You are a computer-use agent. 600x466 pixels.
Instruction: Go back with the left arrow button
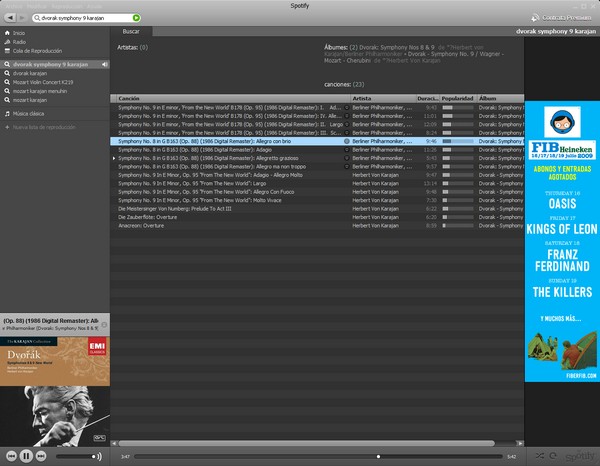point(10,18)
